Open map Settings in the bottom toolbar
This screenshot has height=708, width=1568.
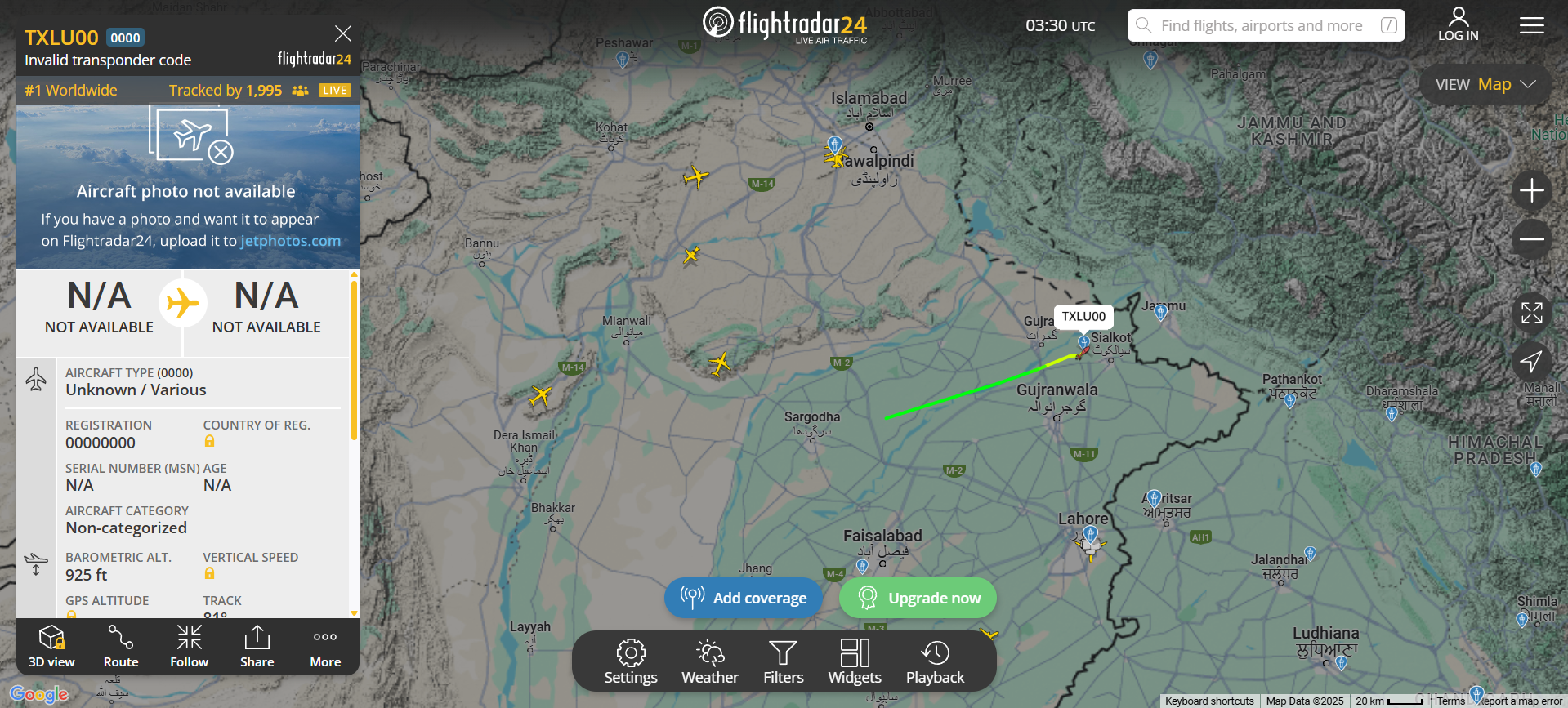pos(630,661)
